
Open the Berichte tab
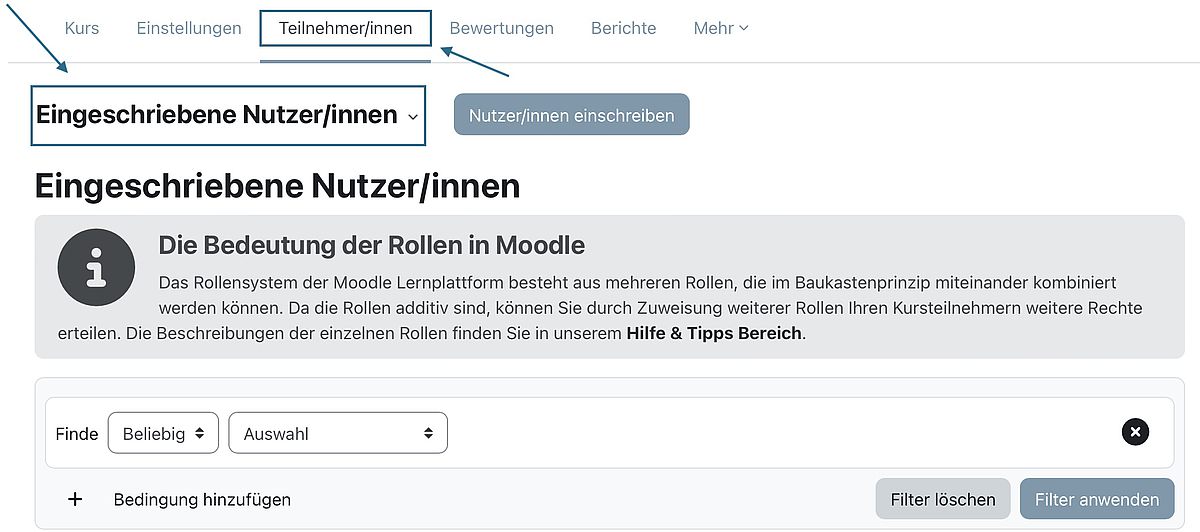[x=623, y=28]
